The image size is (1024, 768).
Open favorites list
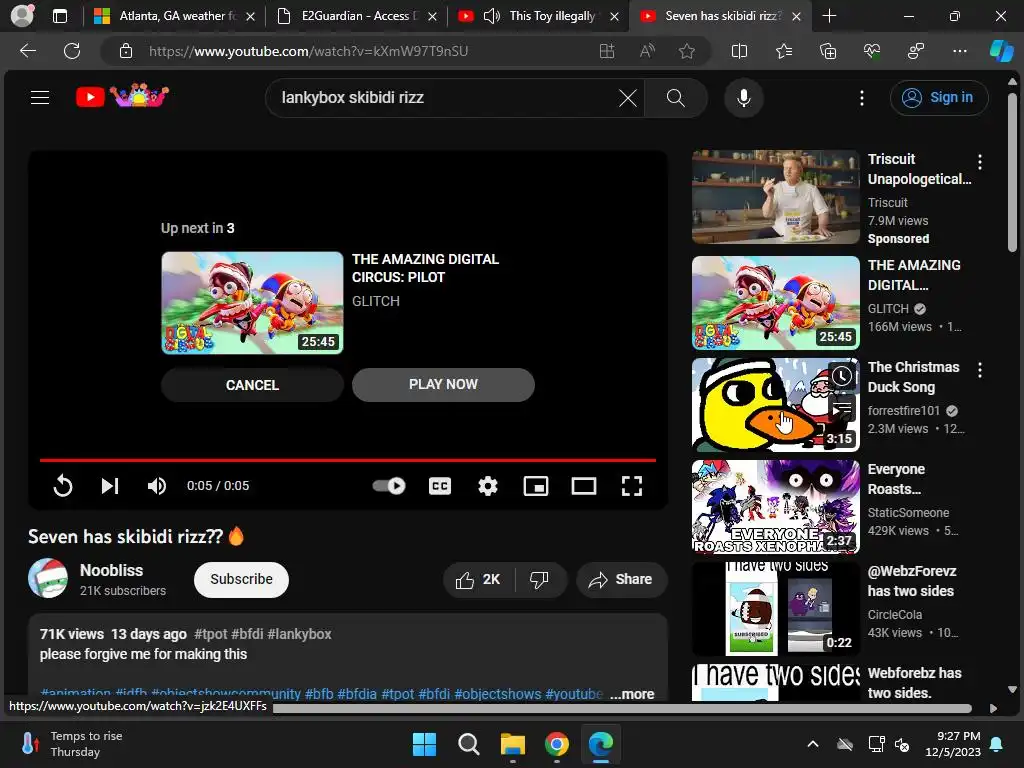tap(784, 51)
